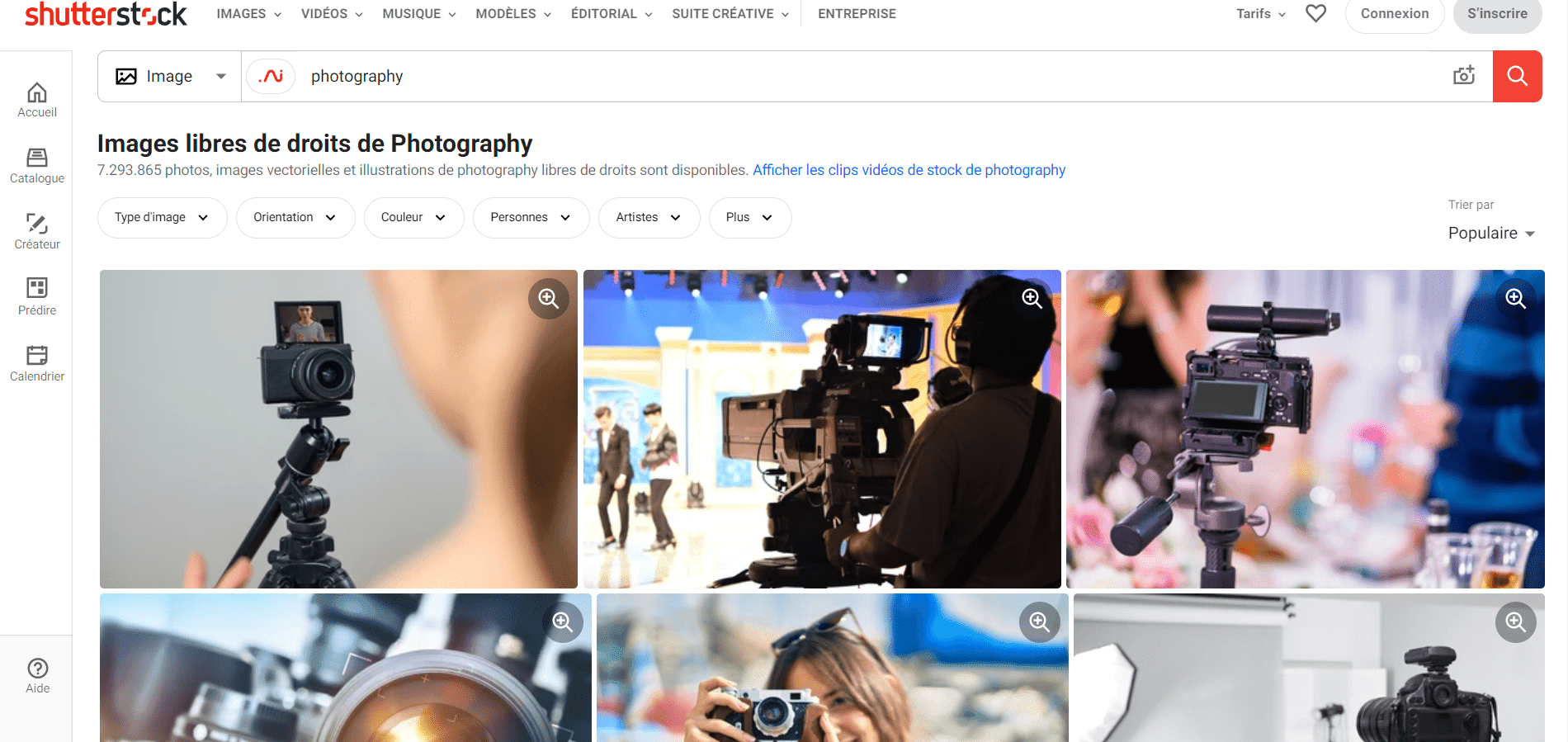Open the studio DSLR softbox thumbnail
1568x742 pixels.
(x=1309, y=668)
